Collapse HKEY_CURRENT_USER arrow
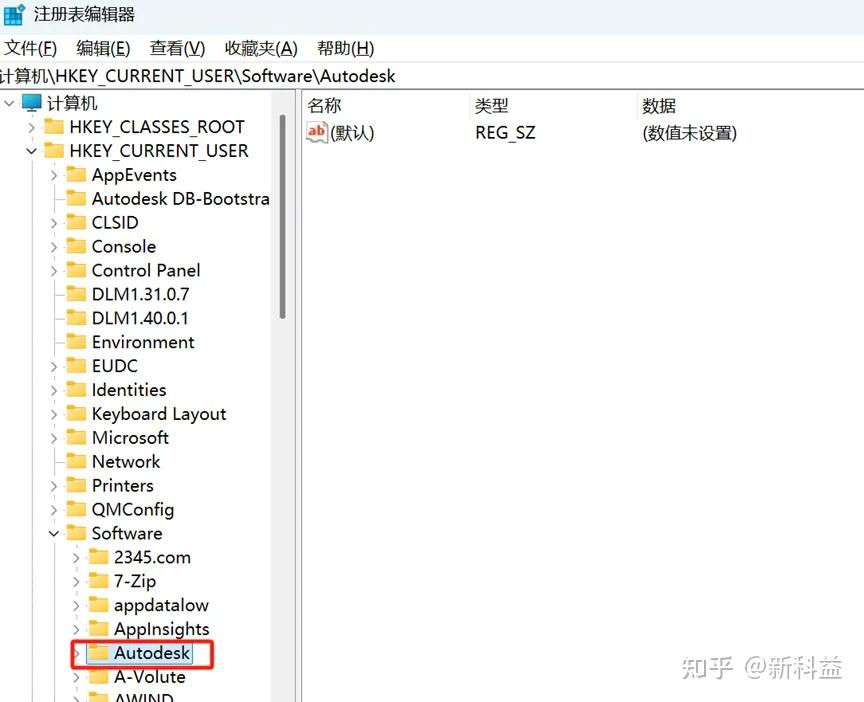 [x=31, y=151]
